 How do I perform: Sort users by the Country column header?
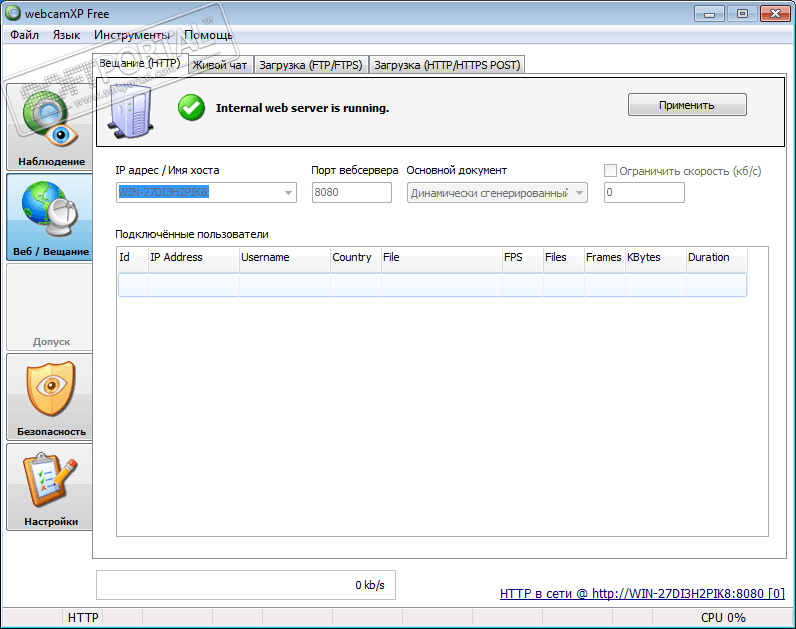(356, 257)
